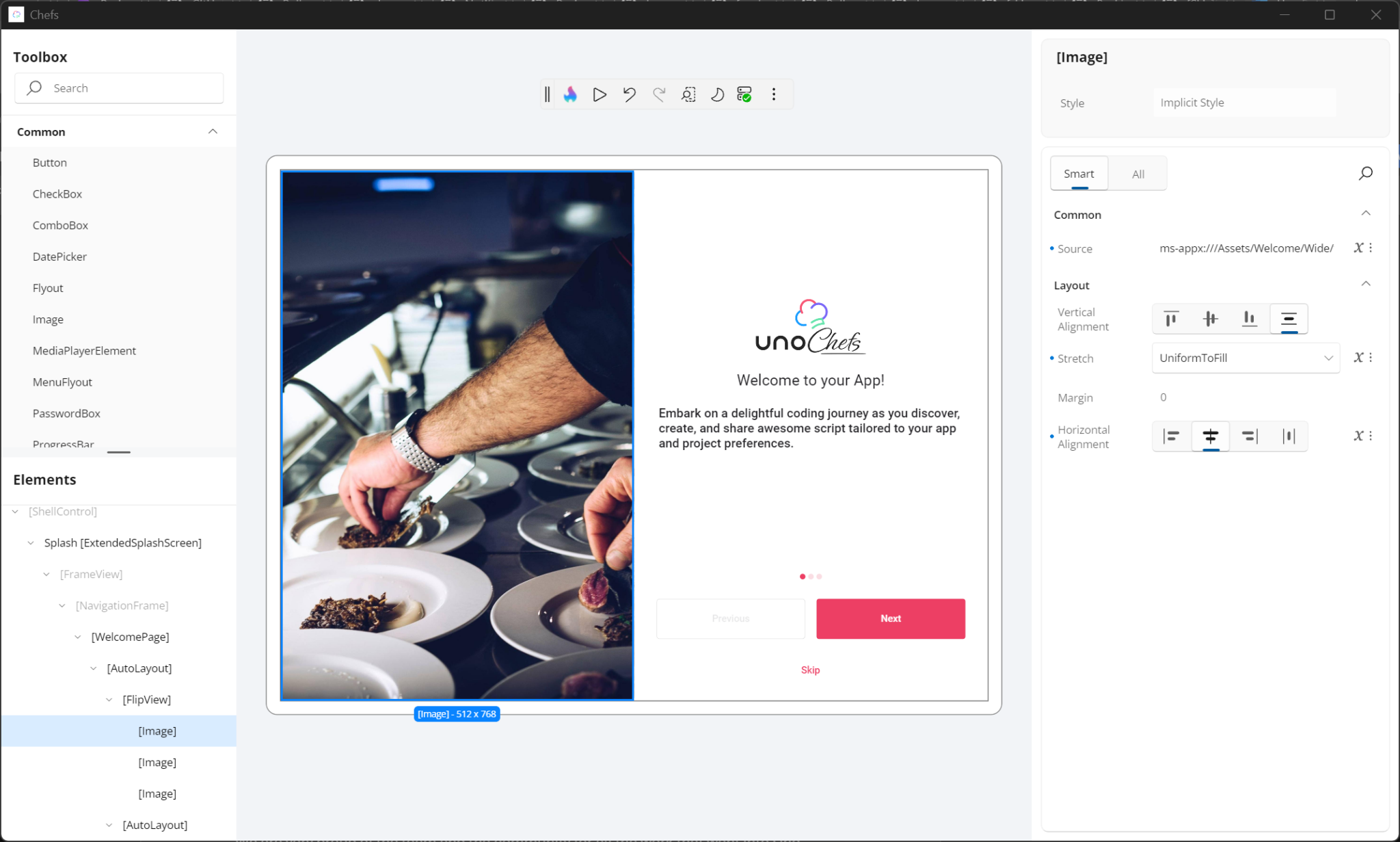This screenshot has height=842, width=1400.
Task: Click the Skip link below Next
Action: point(809,670)
